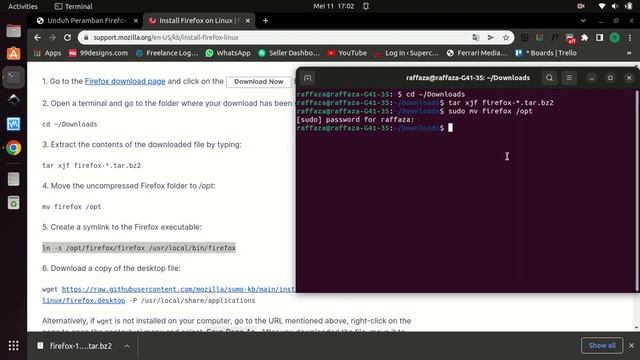
Task: Open the Apps bookmark
Action: click(x=48, y=53)
